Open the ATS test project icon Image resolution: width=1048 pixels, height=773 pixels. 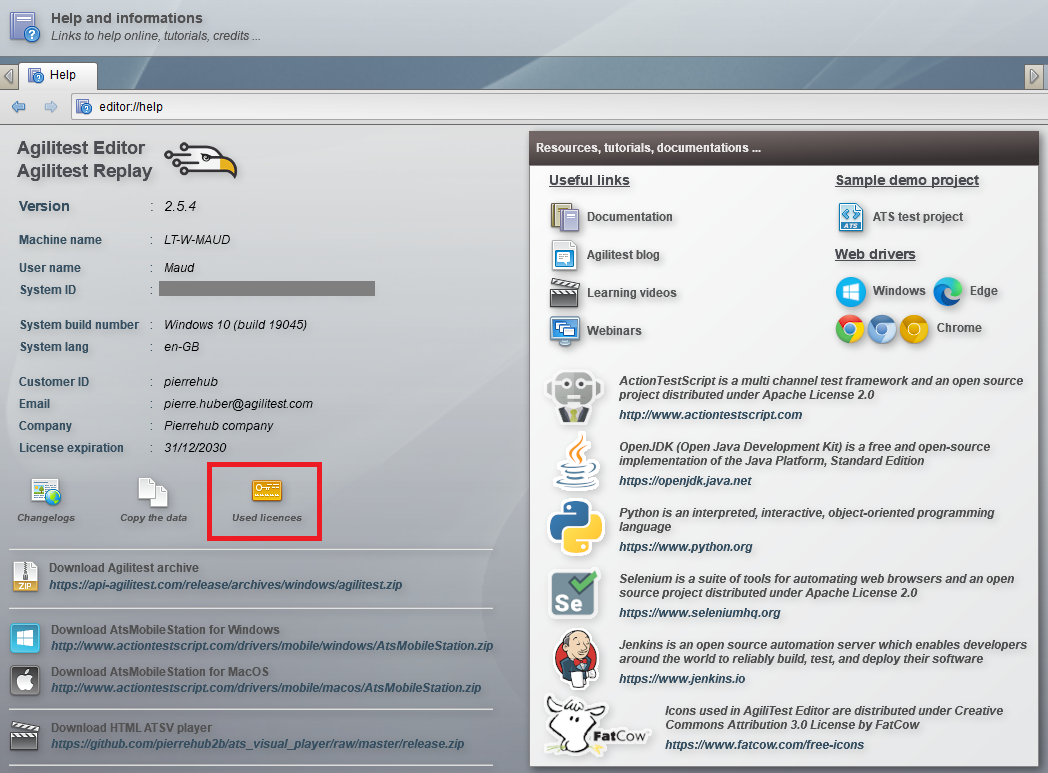coord(851,216)
